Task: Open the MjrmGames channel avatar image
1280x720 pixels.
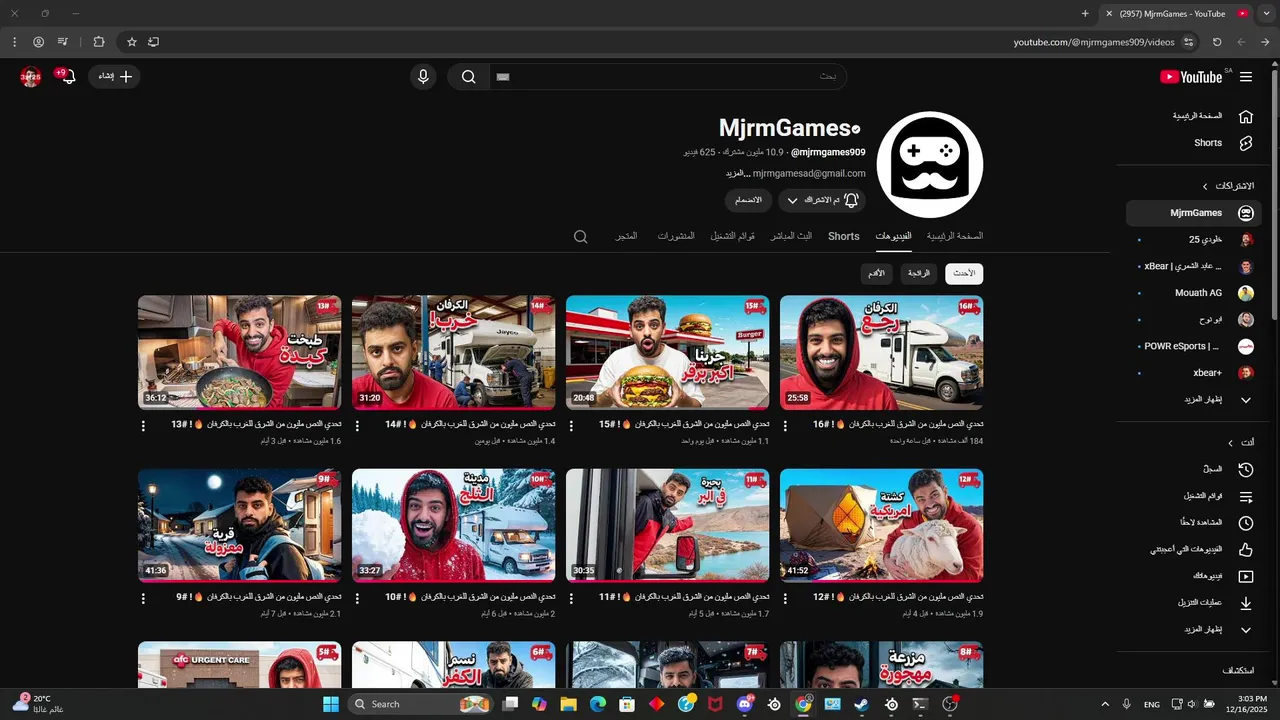Action: [x=930, y=165]
